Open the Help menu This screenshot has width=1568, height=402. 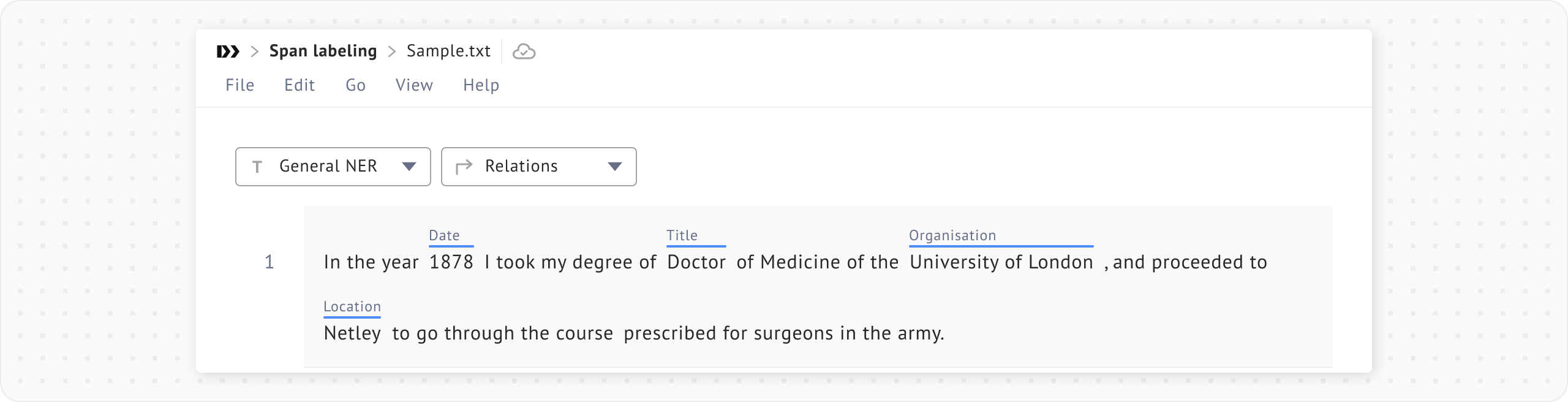tap(481, 85)
